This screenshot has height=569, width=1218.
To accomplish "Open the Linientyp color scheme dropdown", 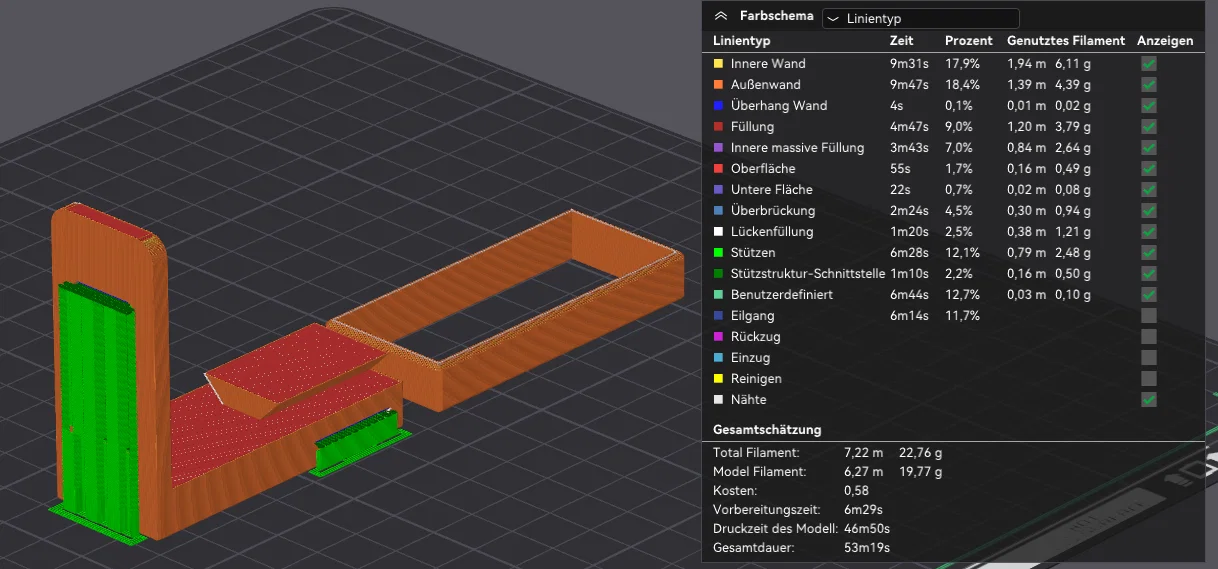I will click(921, 18).
